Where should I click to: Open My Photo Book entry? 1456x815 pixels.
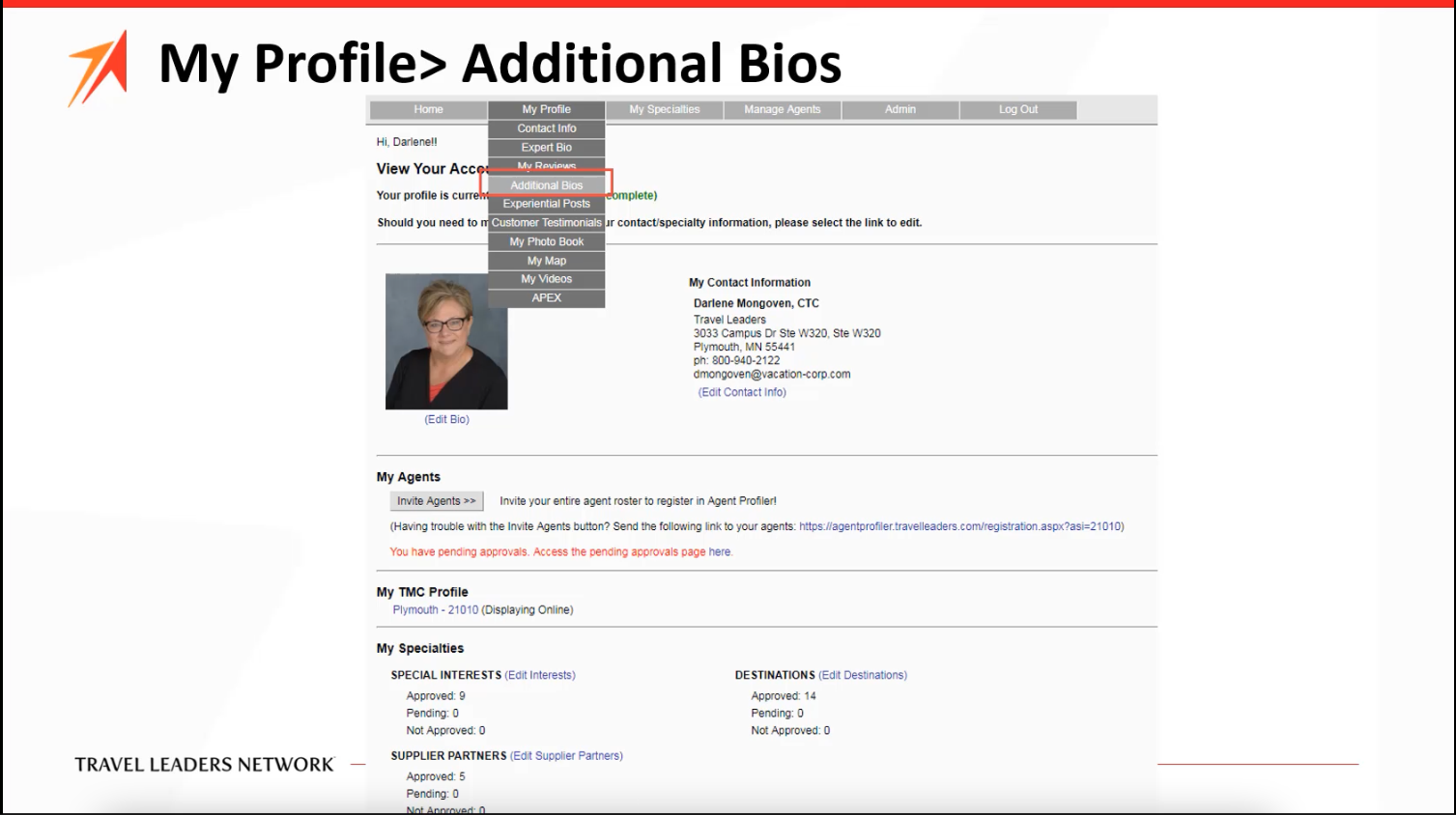547,242
